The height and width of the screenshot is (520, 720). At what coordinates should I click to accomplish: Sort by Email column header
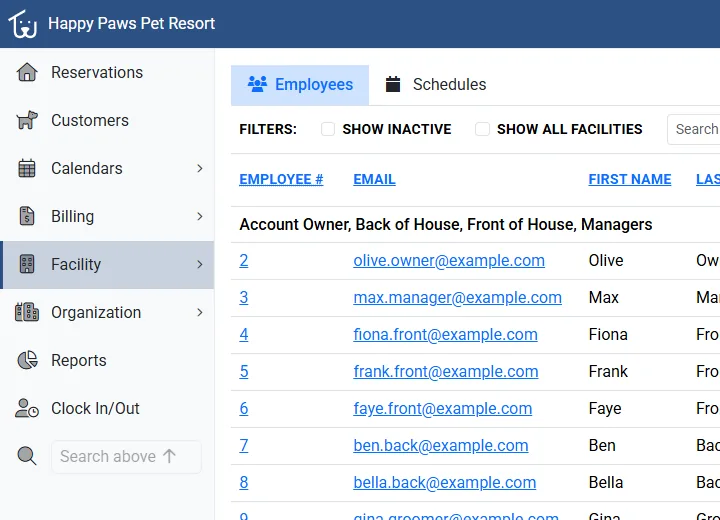[374, 179]
